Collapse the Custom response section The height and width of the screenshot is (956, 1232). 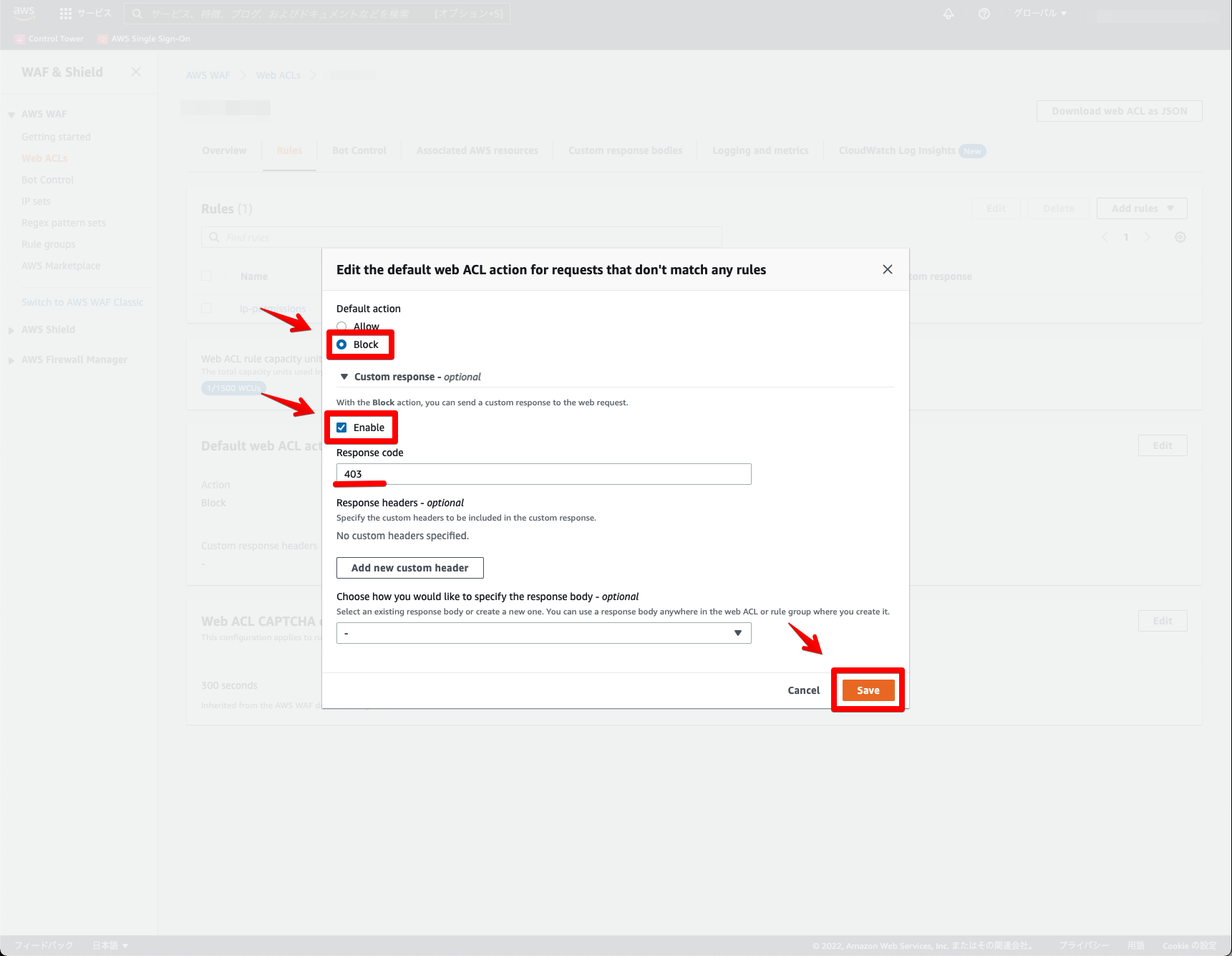(344, 377)
